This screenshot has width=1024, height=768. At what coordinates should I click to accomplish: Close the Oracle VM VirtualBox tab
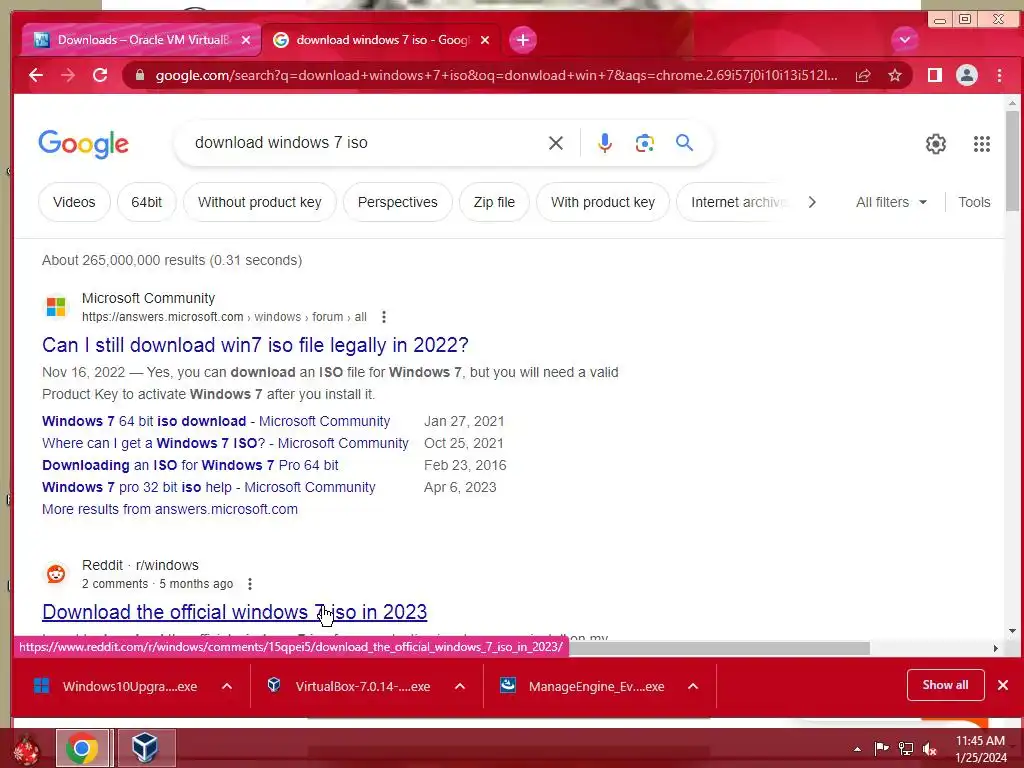[246, 40]
